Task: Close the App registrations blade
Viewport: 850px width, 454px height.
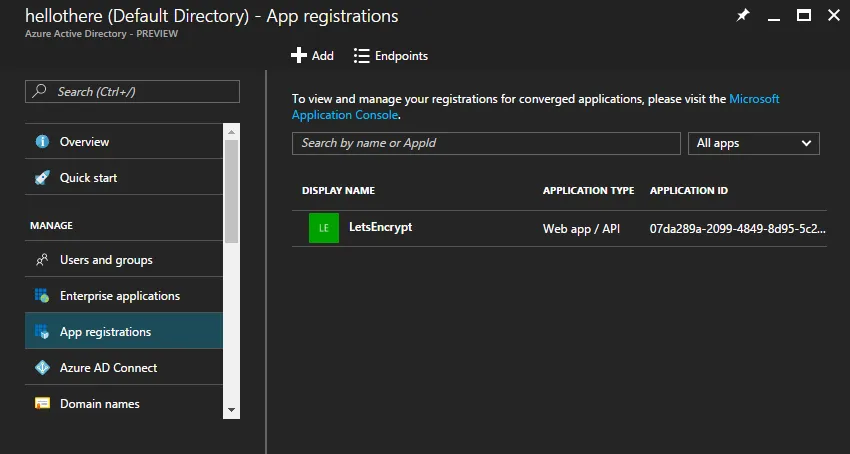Action: point(834,16)
